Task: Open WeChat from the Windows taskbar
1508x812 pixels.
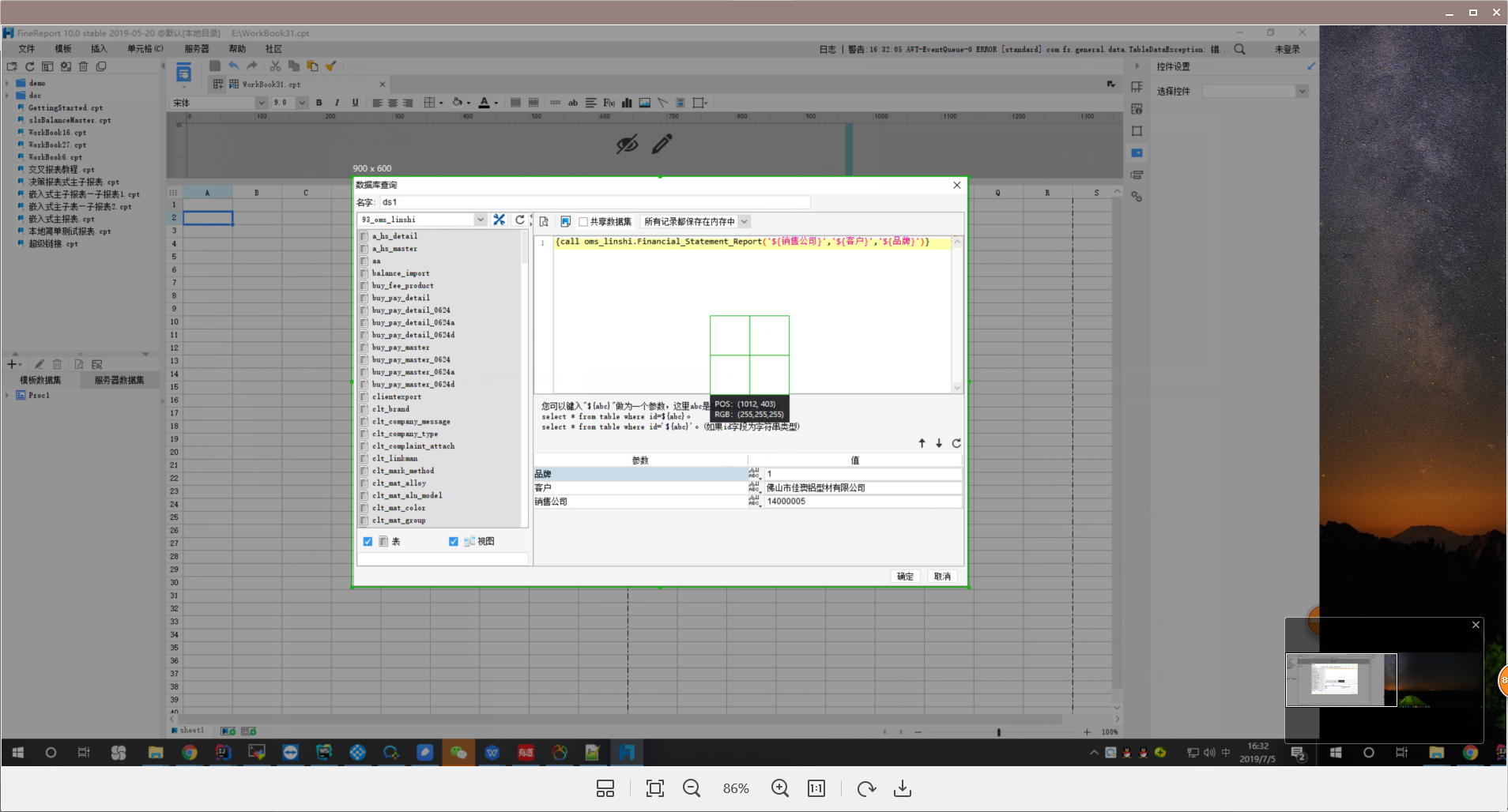Action: tap(458, 753)
